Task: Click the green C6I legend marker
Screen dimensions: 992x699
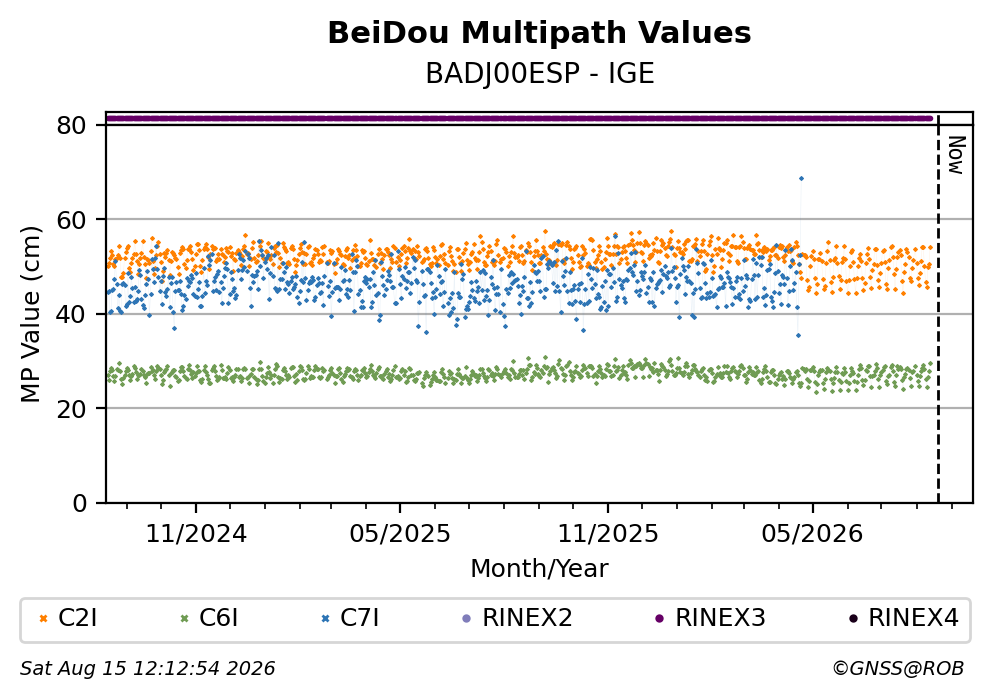Action: [185, 618]
